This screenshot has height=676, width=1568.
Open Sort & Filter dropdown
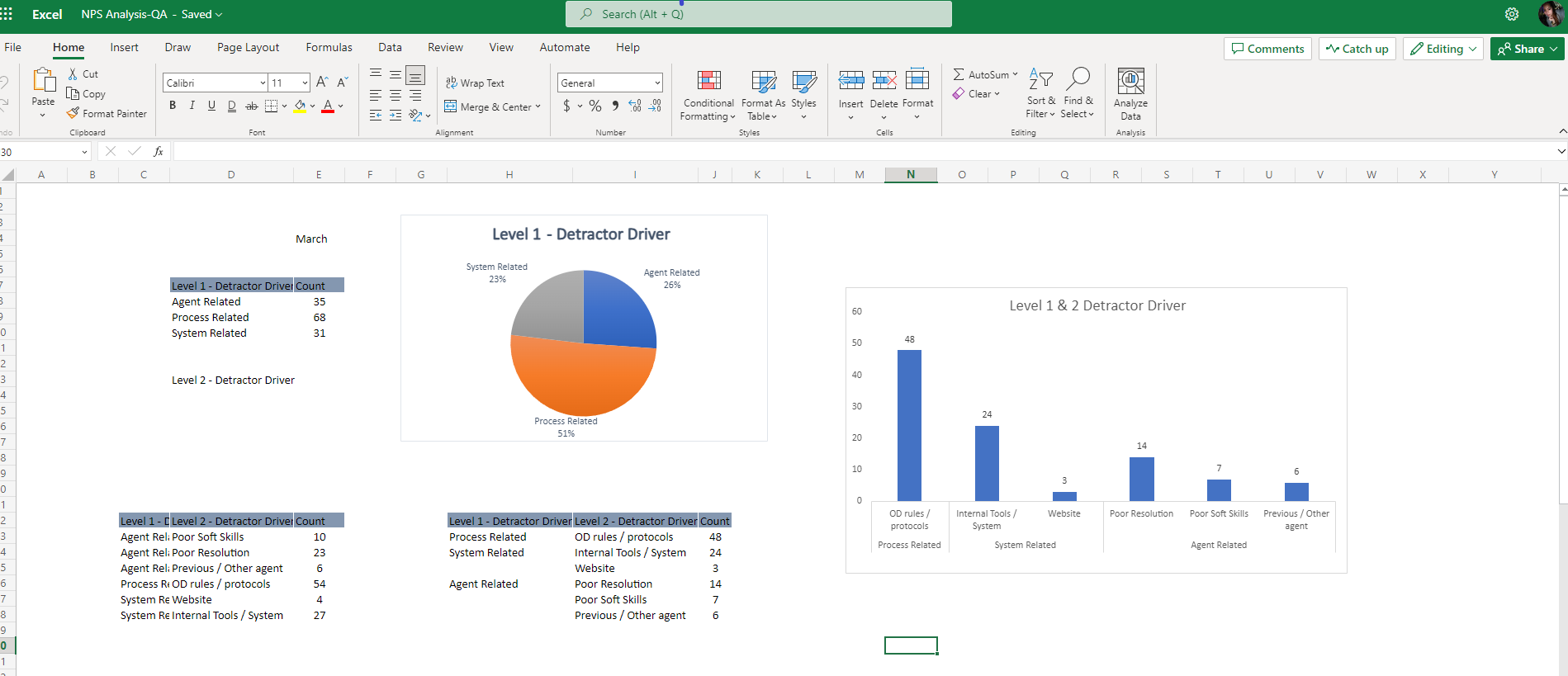click(1041, 94)
